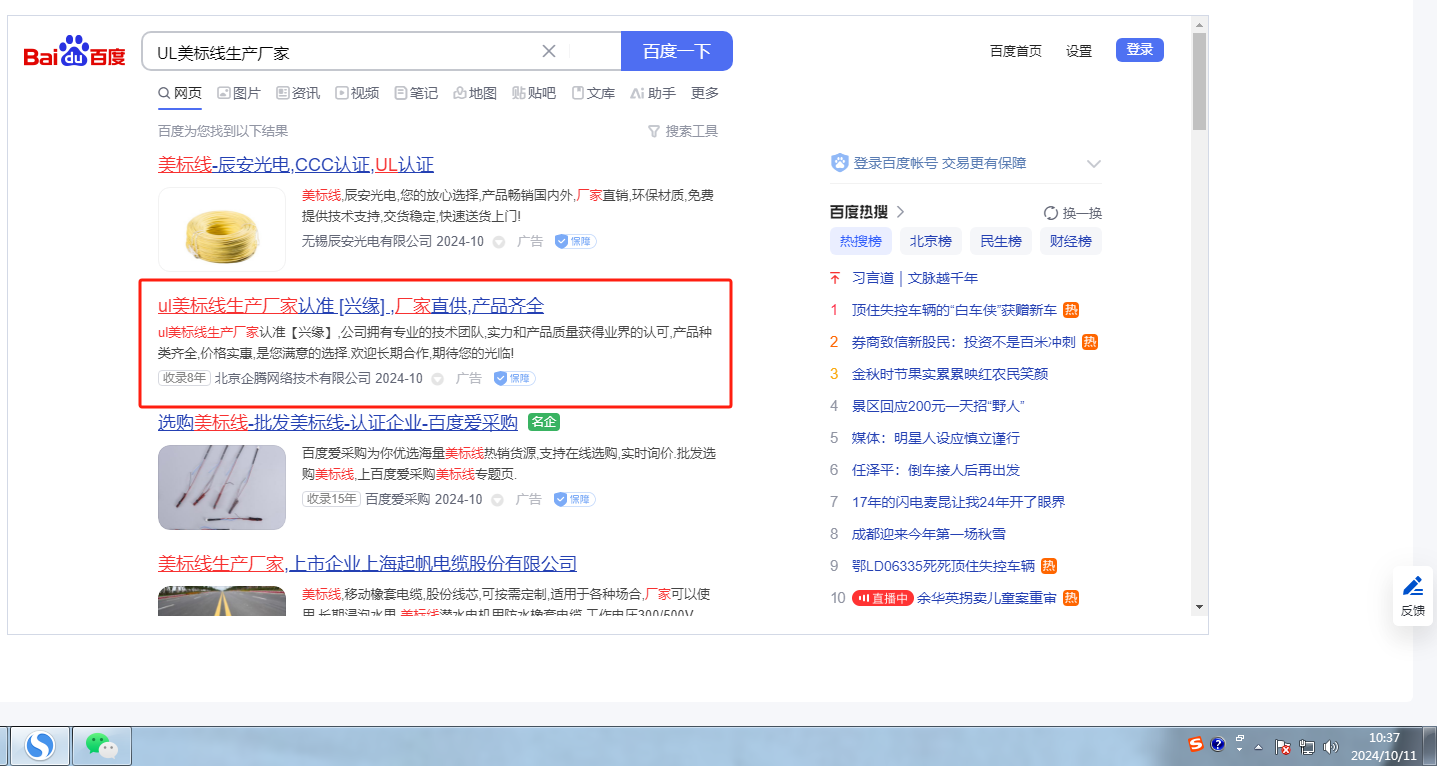Viewport: 1437px width, 766px height.
Task: Open WeChat from the taskbar
Action: tap(101, 745)
